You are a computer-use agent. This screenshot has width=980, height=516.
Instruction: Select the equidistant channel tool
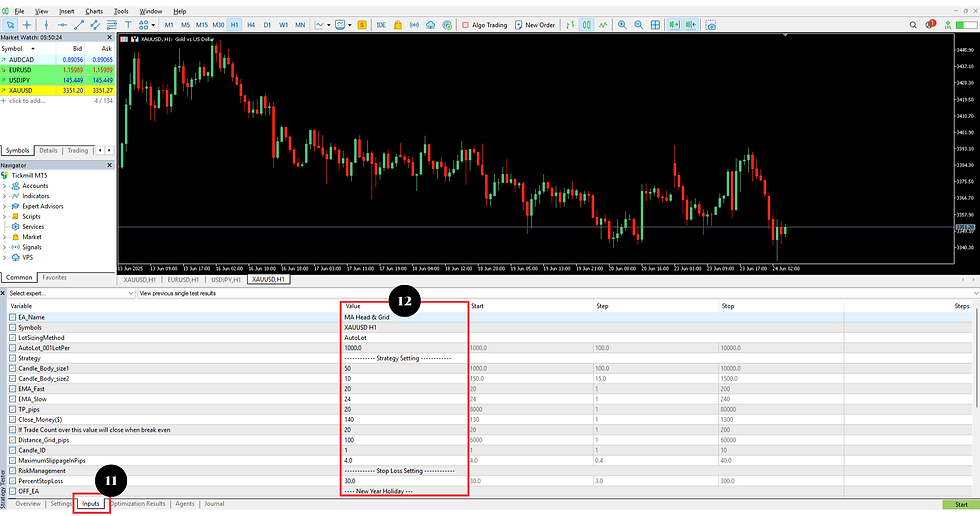tap(95, 25)
